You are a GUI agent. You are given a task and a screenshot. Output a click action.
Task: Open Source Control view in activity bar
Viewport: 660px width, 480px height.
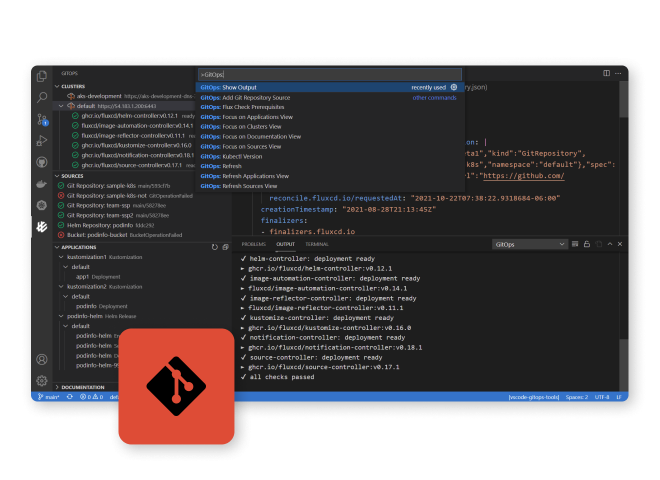pyautogui.click(x=42, y=119)
